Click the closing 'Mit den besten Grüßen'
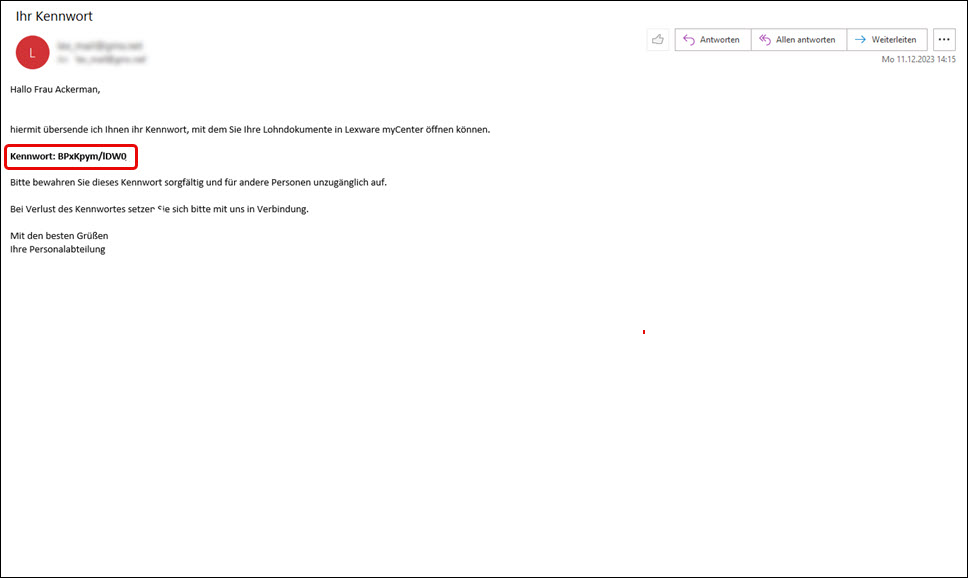 pyautogui.click(x=59, y=236)
